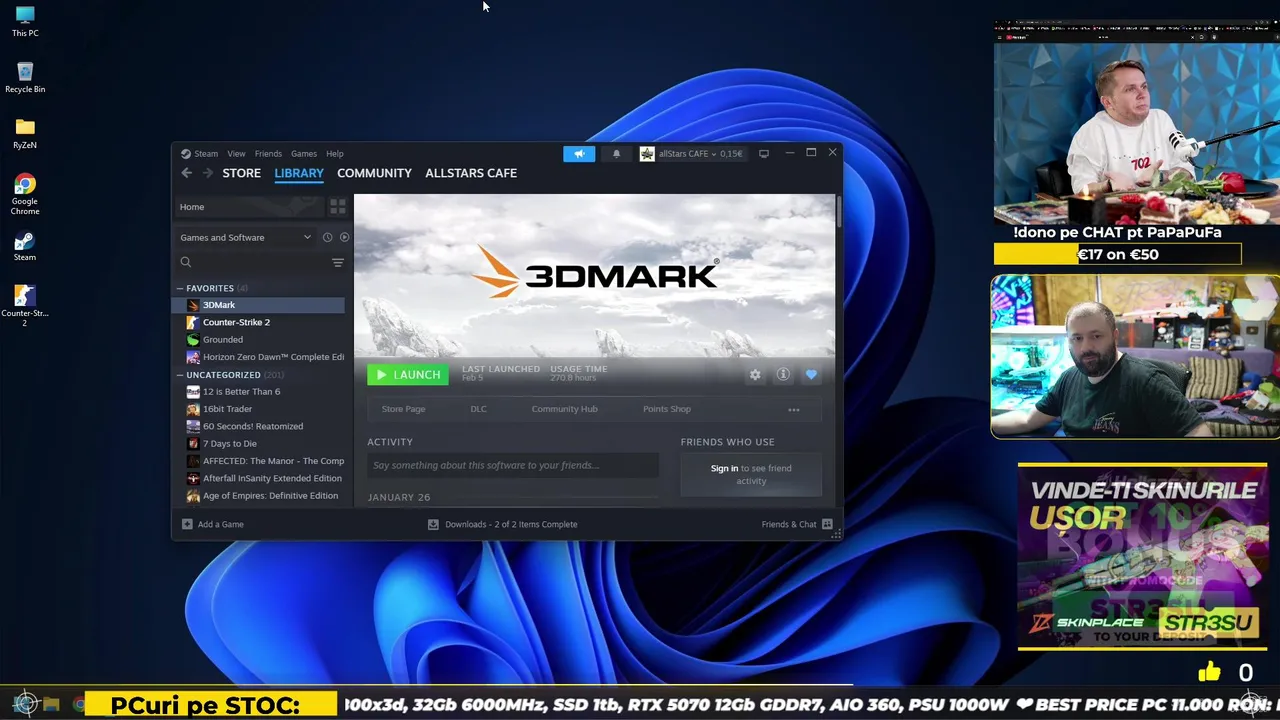This screenshot has height=720, width=1280.
Task: Open the DLC link
Action: tap(478, 409)
